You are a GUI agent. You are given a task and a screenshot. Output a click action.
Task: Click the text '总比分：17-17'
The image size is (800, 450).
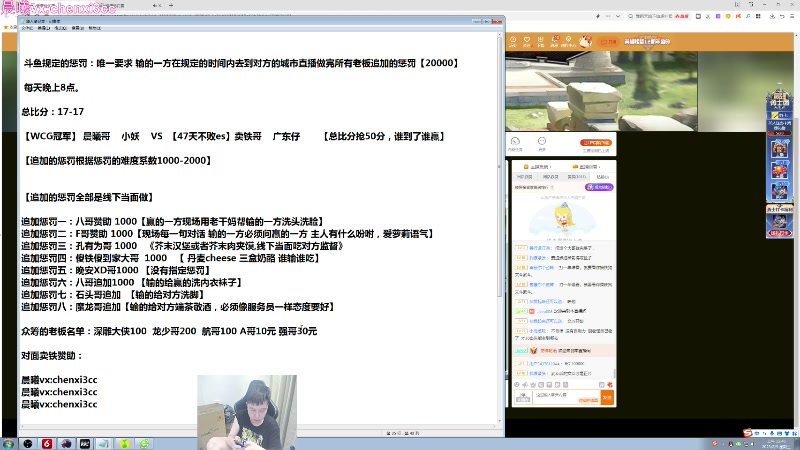(53, 112)
